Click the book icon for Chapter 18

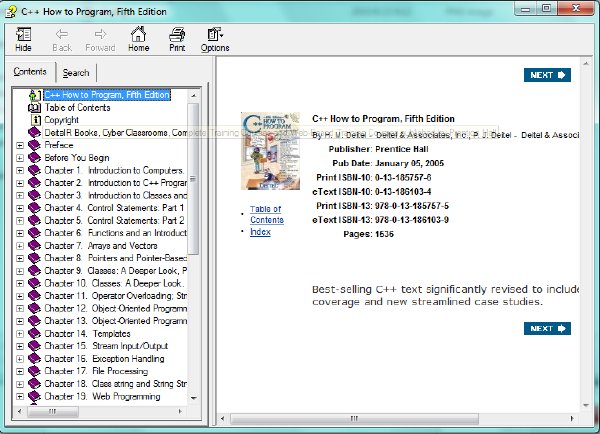coord(34,383)
